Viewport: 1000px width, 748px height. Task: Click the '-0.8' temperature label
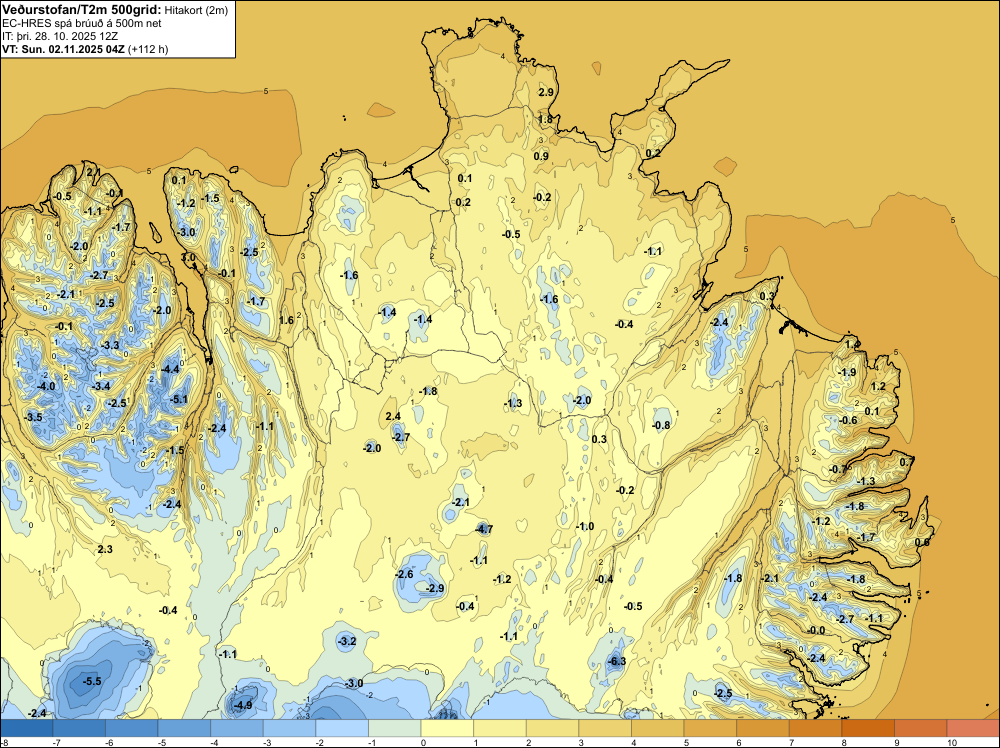[x=661, y=425]
